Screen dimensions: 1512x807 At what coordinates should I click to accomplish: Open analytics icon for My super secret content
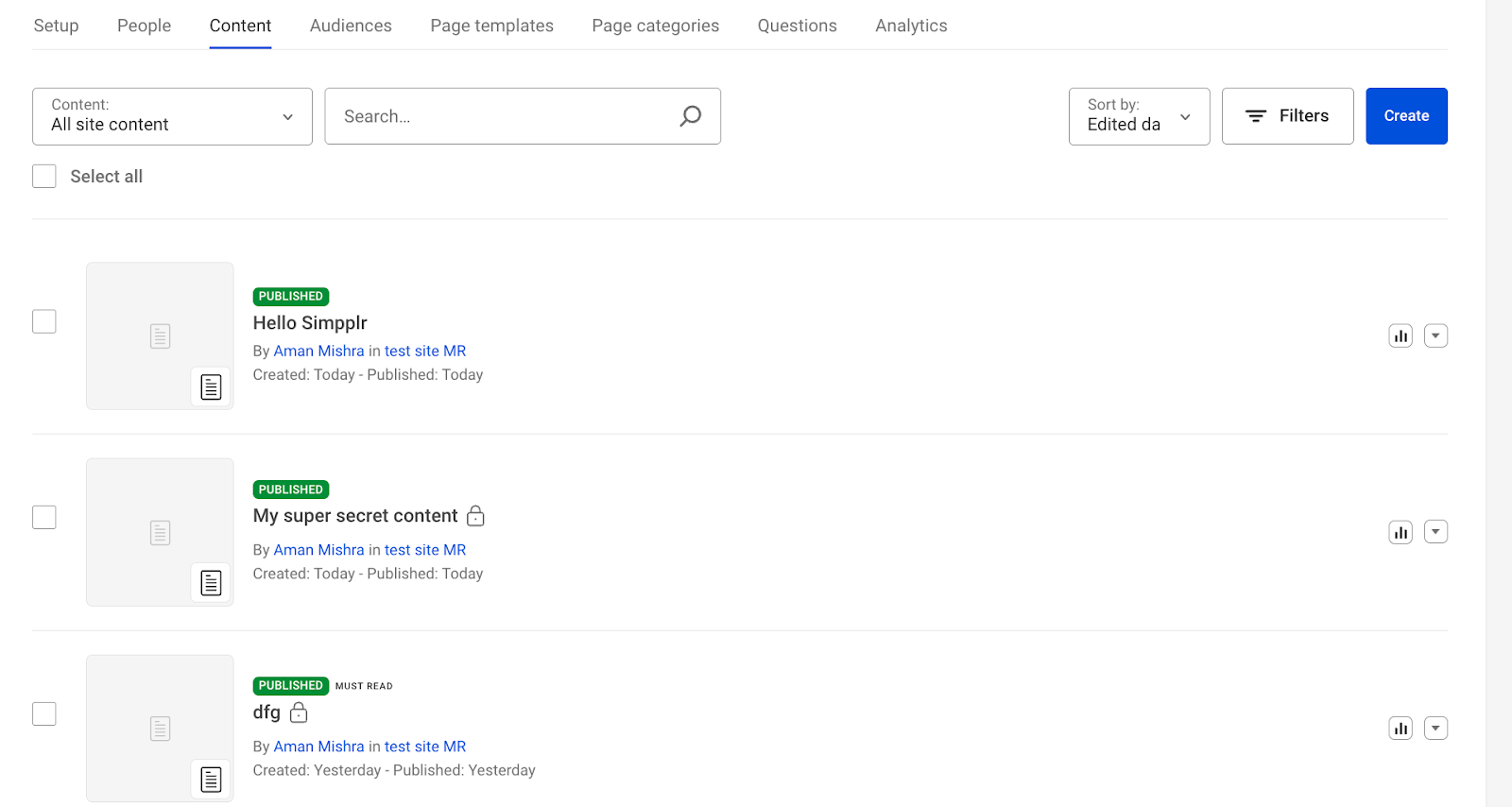point(1400,532)
